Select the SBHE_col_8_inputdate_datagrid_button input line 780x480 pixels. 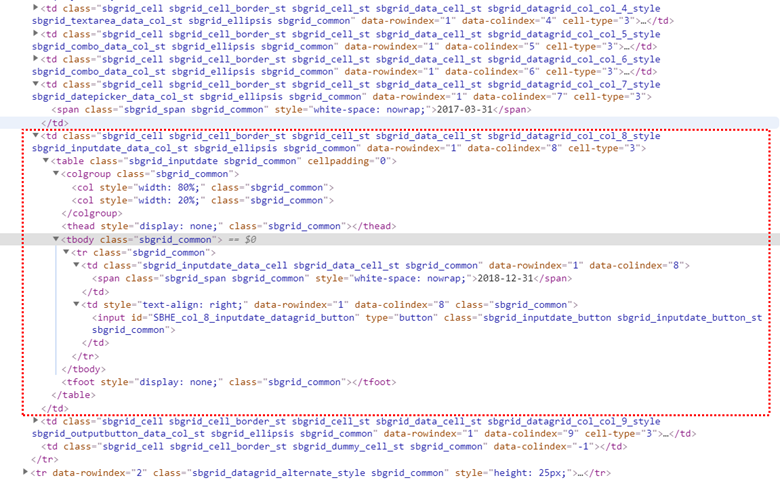pos(427,323)
